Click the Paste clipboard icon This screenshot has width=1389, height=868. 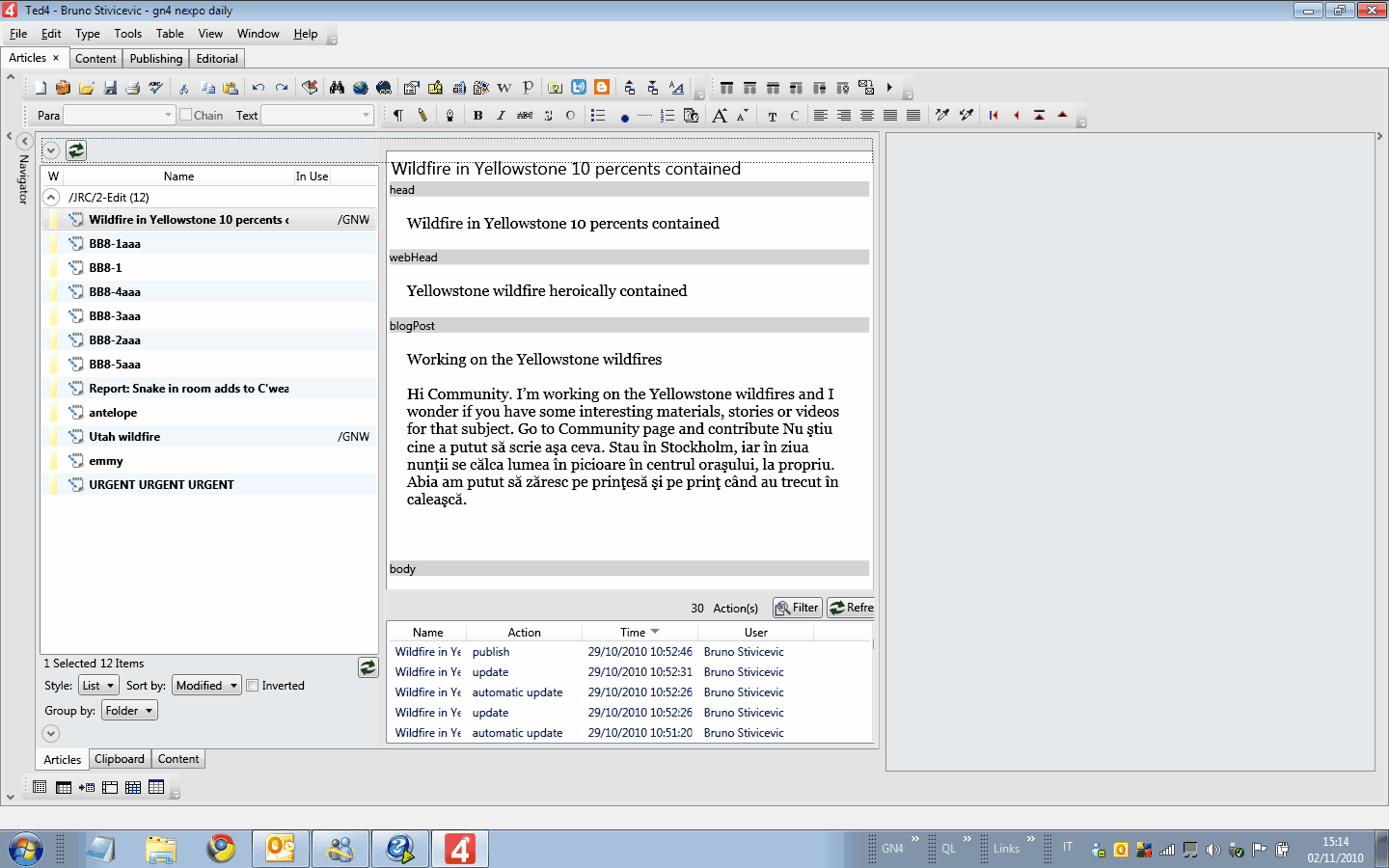(231, 88)
